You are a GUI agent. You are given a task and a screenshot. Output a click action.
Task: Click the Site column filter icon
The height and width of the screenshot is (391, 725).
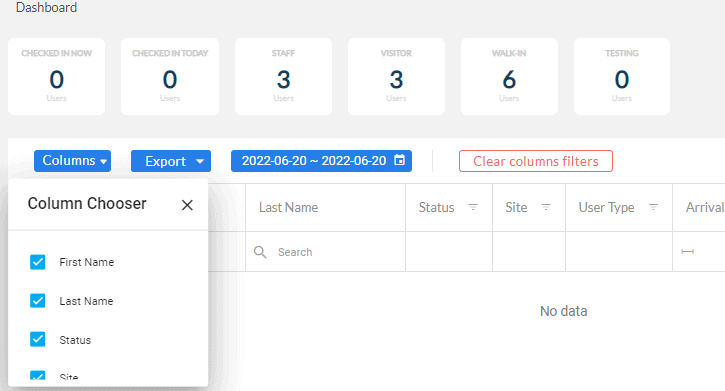(546, 208)
